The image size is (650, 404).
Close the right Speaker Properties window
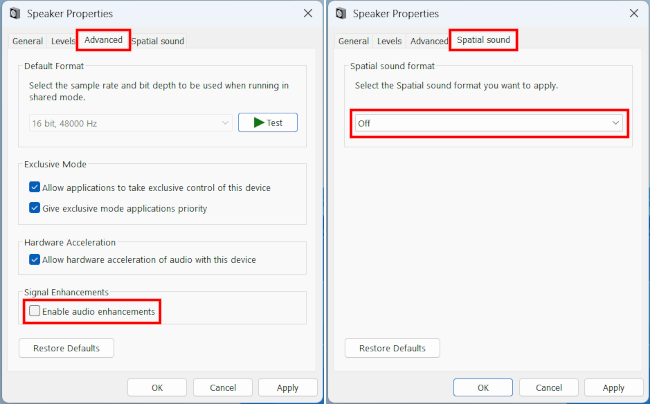634,13
